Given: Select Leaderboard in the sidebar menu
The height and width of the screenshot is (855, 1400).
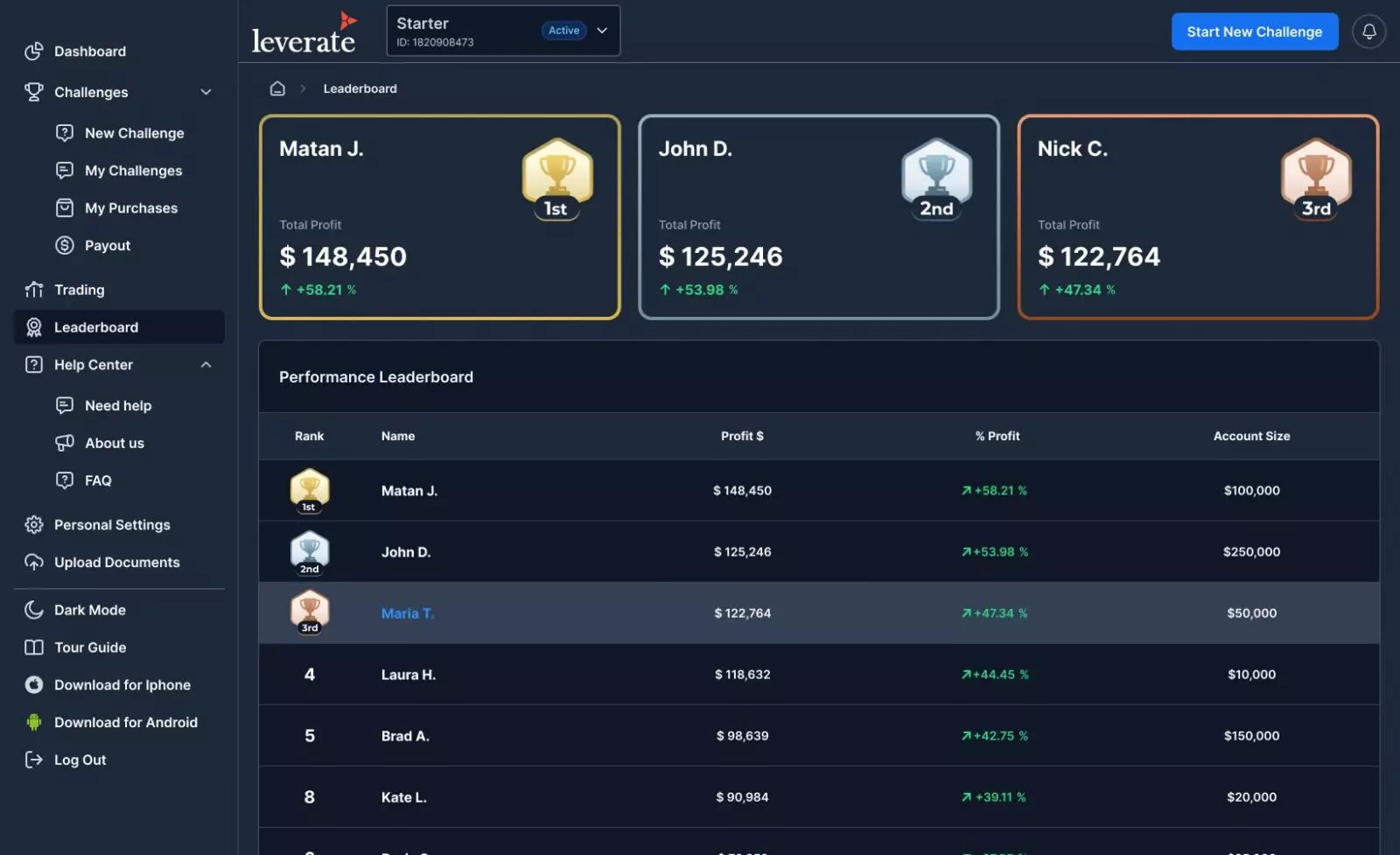Looking at the screenshot, I should (96, 327).
